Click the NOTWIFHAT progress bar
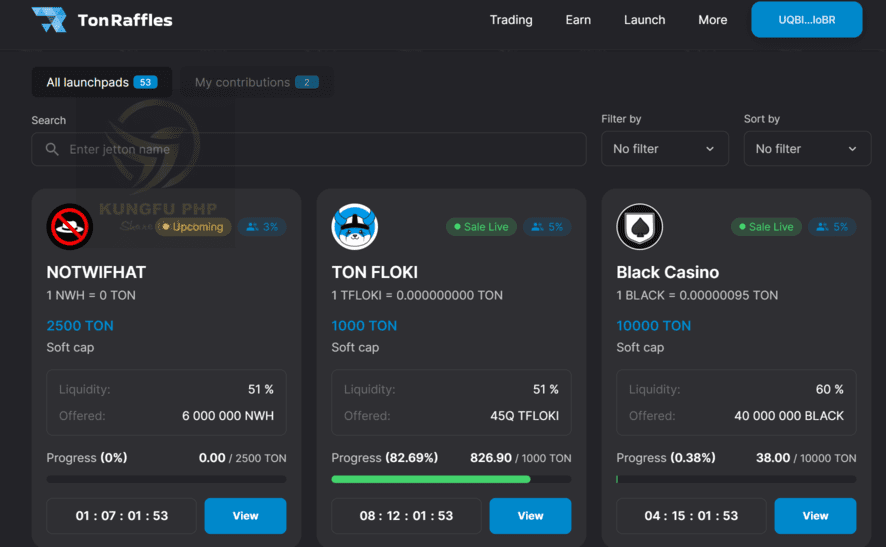This screenshot has height=547, width=886. pos(166,479)
